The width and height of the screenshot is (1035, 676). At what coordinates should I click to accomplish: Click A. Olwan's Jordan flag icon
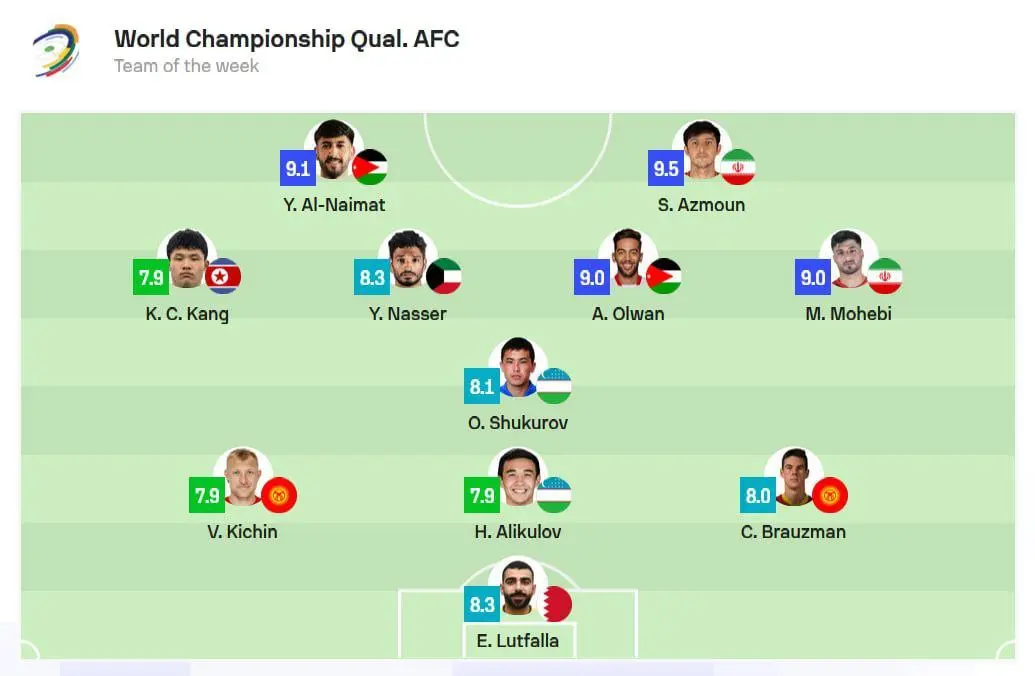(663, 276)
